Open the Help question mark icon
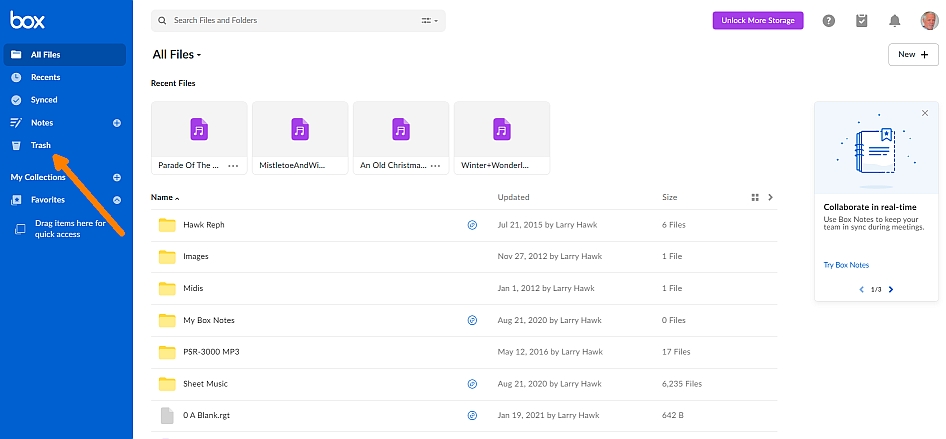 pos(828,21)
